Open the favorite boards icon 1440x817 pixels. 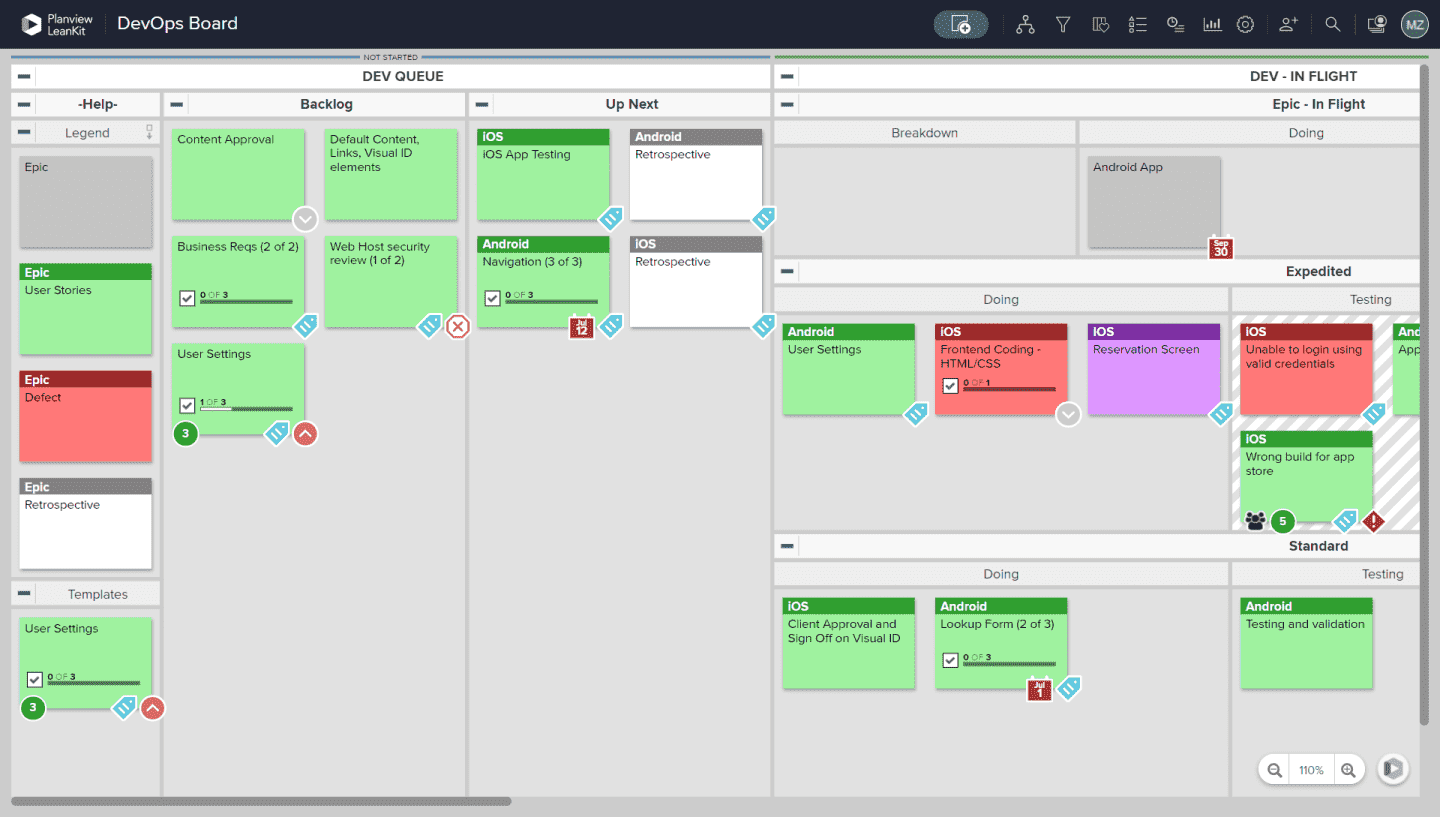tap(1100, 24)
